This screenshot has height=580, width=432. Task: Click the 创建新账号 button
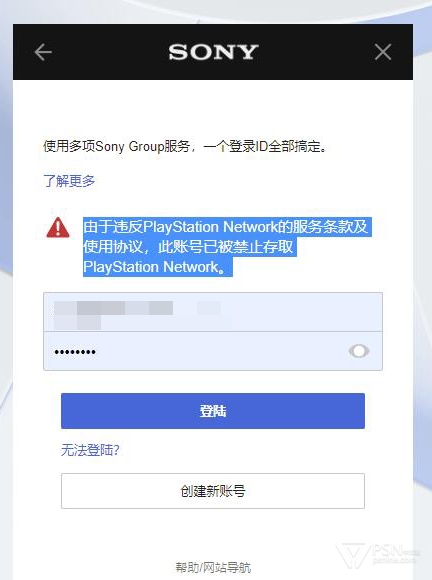click(x=213, y=491)
